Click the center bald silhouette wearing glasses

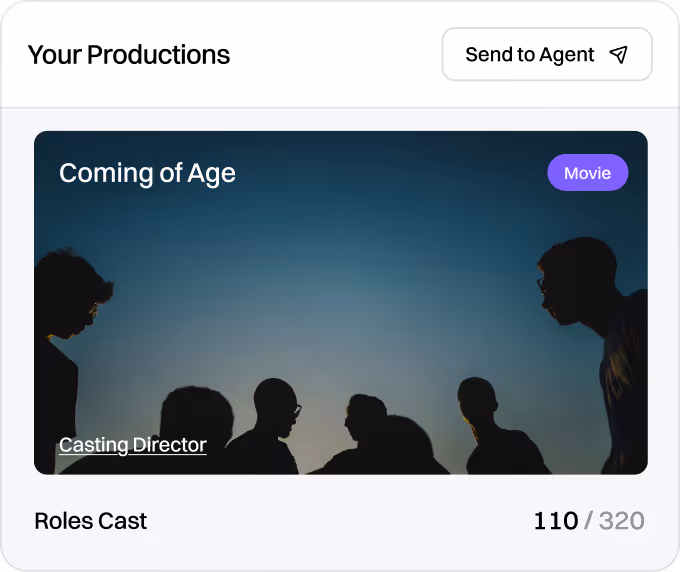pyautogui.click(x=273, y=423)
